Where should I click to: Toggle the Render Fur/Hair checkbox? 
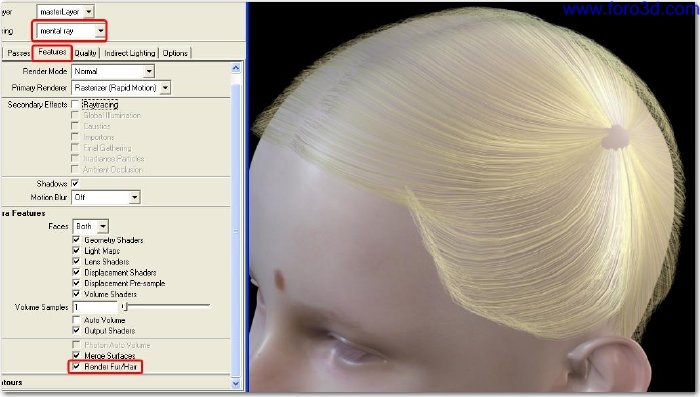coord(76,367)
